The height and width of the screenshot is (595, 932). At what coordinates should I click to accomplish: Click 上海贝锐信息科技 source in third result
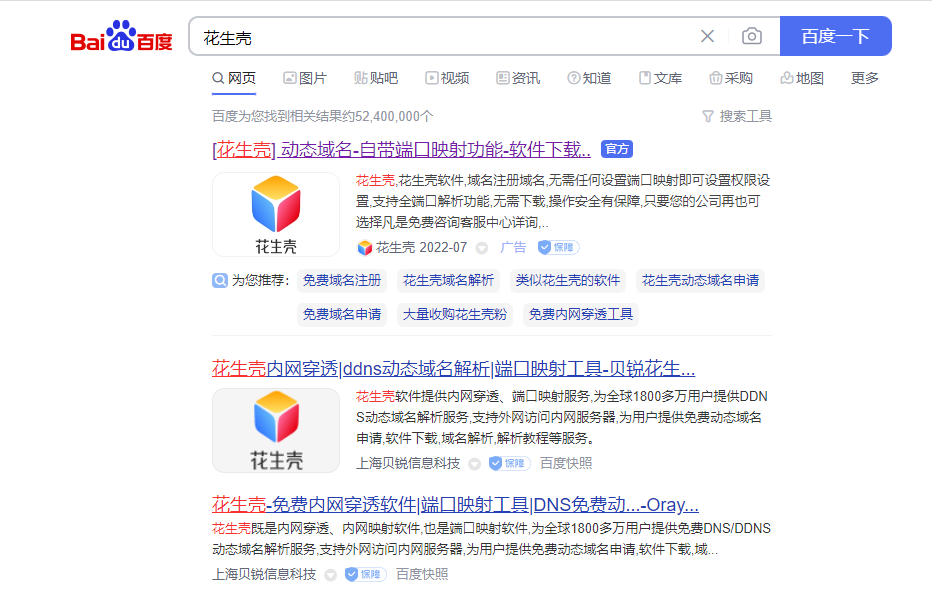coord(265,574)
